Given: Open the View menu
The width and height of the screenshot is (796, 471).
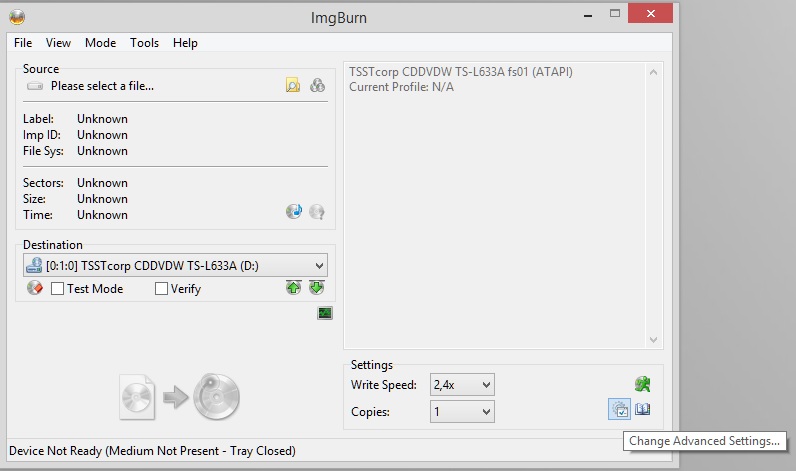Looking at the screenshot, I should click(x=58, y=43).
